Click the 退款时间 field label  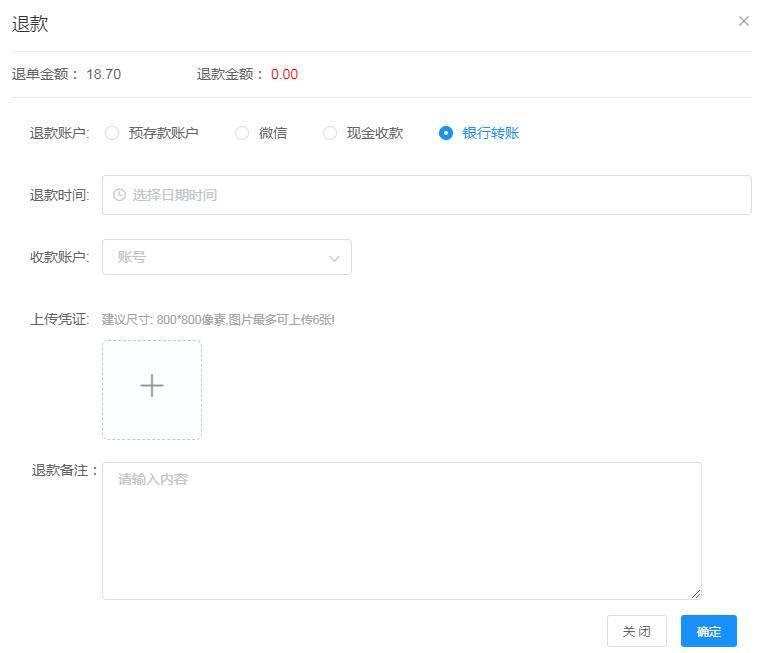(x=59, y=195)
